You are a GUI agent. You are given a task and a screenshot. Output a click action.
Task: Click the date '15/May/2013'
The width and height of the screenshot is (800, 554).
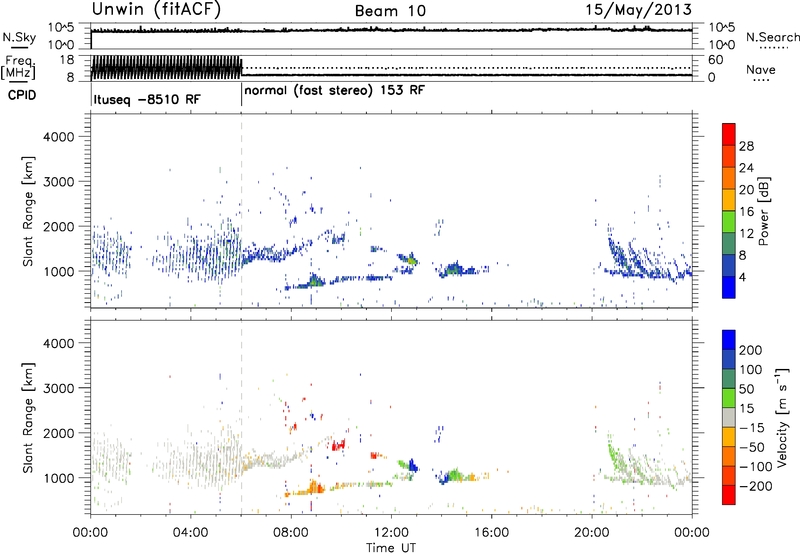(638, 10)
